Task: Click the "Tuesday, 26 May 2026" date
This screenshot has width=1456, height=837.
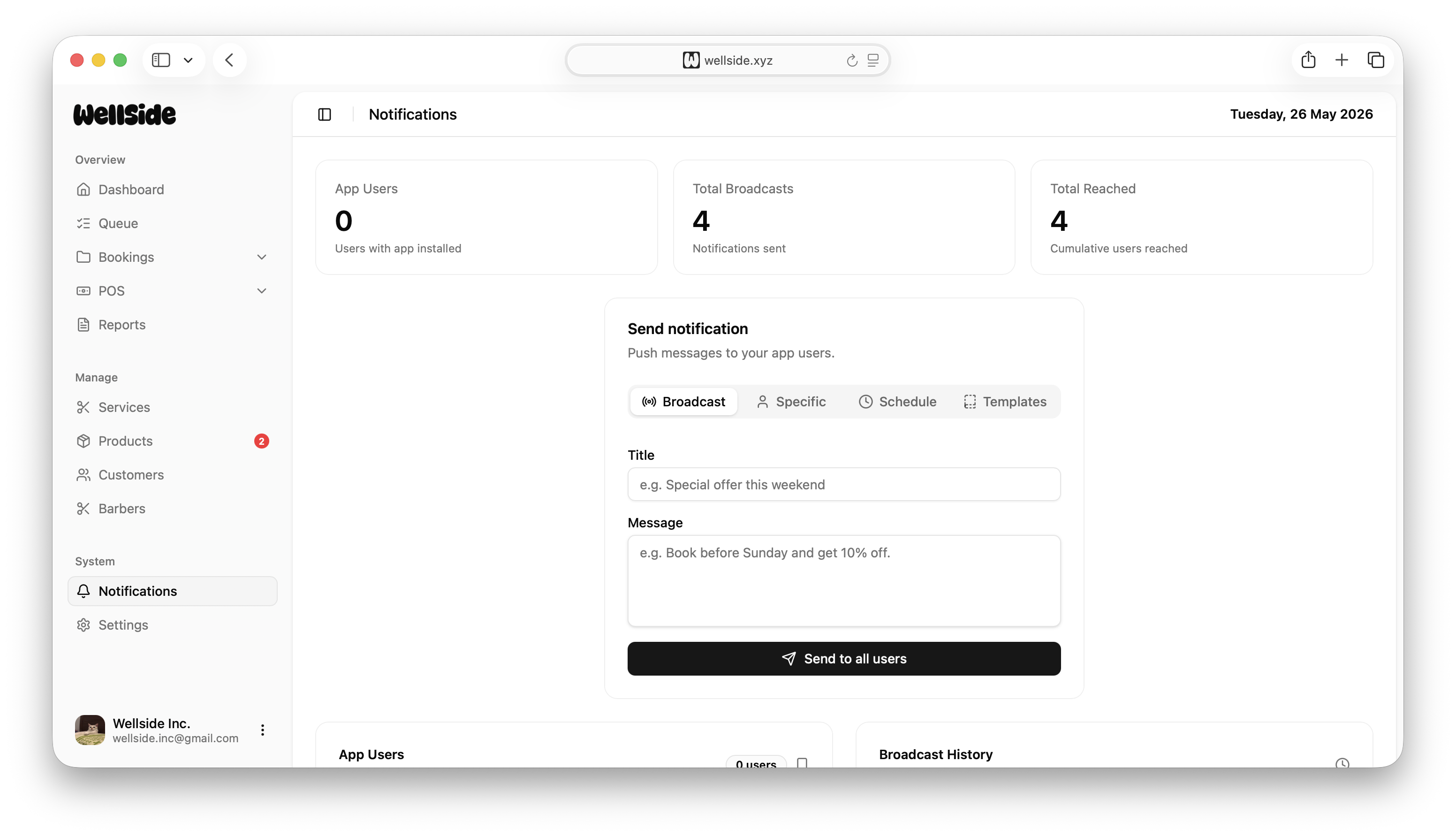Action: coord(1301,114)
